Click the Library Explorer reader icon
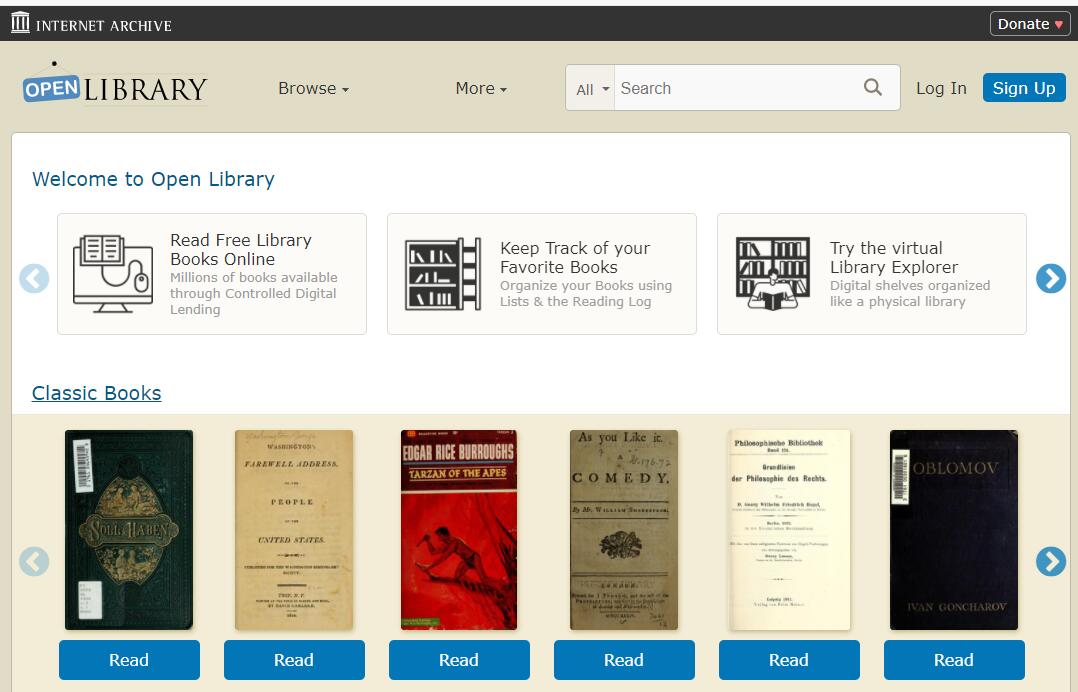The height and width of the screenshot is (692, 1078). 772,274
